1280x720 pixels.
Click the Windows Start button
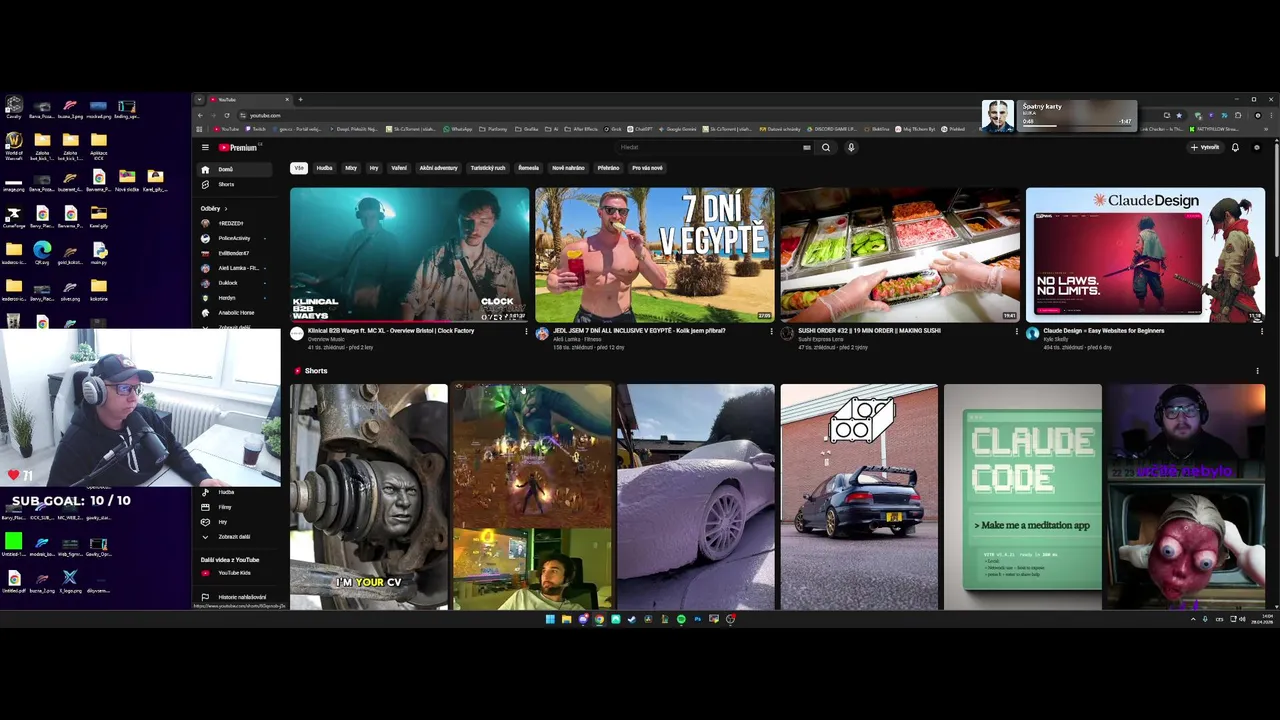pos(550,619)
